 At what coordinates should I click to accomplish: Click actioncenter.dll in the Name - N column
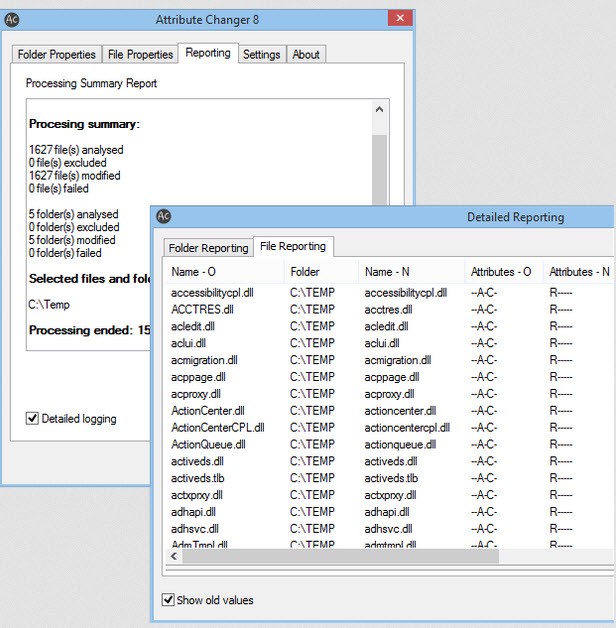point(400,411)
